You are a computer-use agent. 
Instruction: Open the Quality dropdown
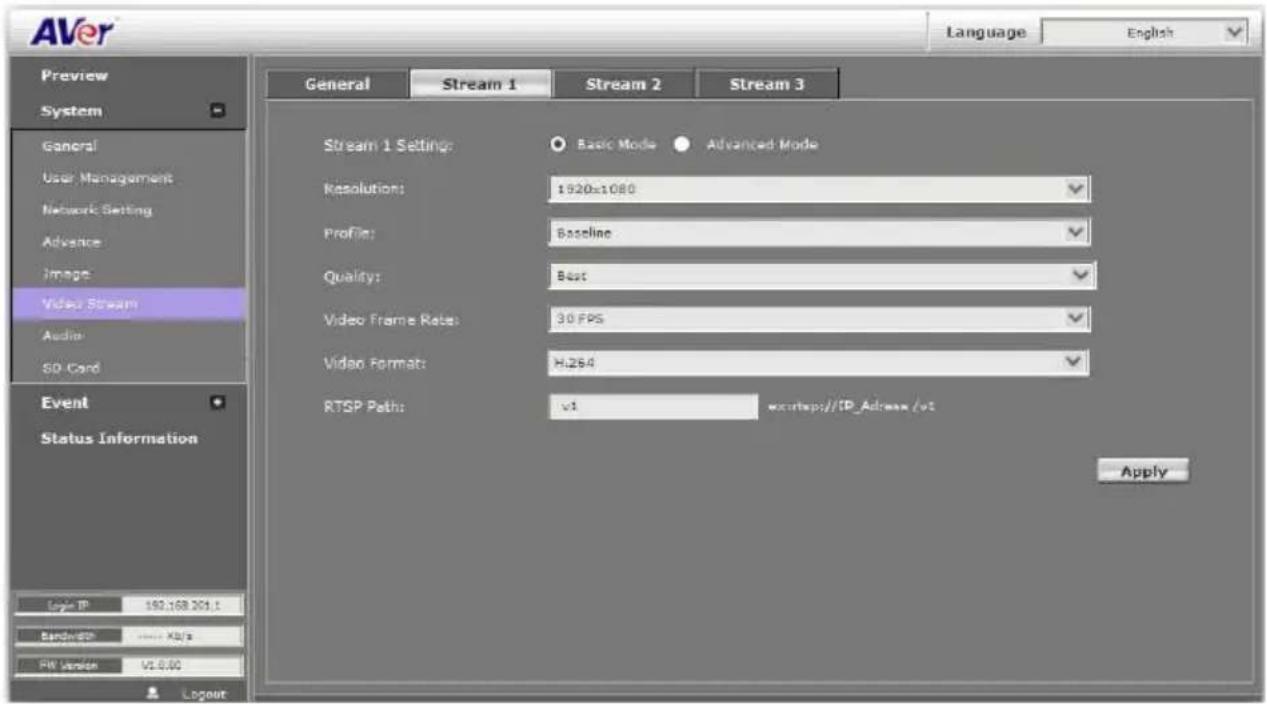click(x=822, y=274)
